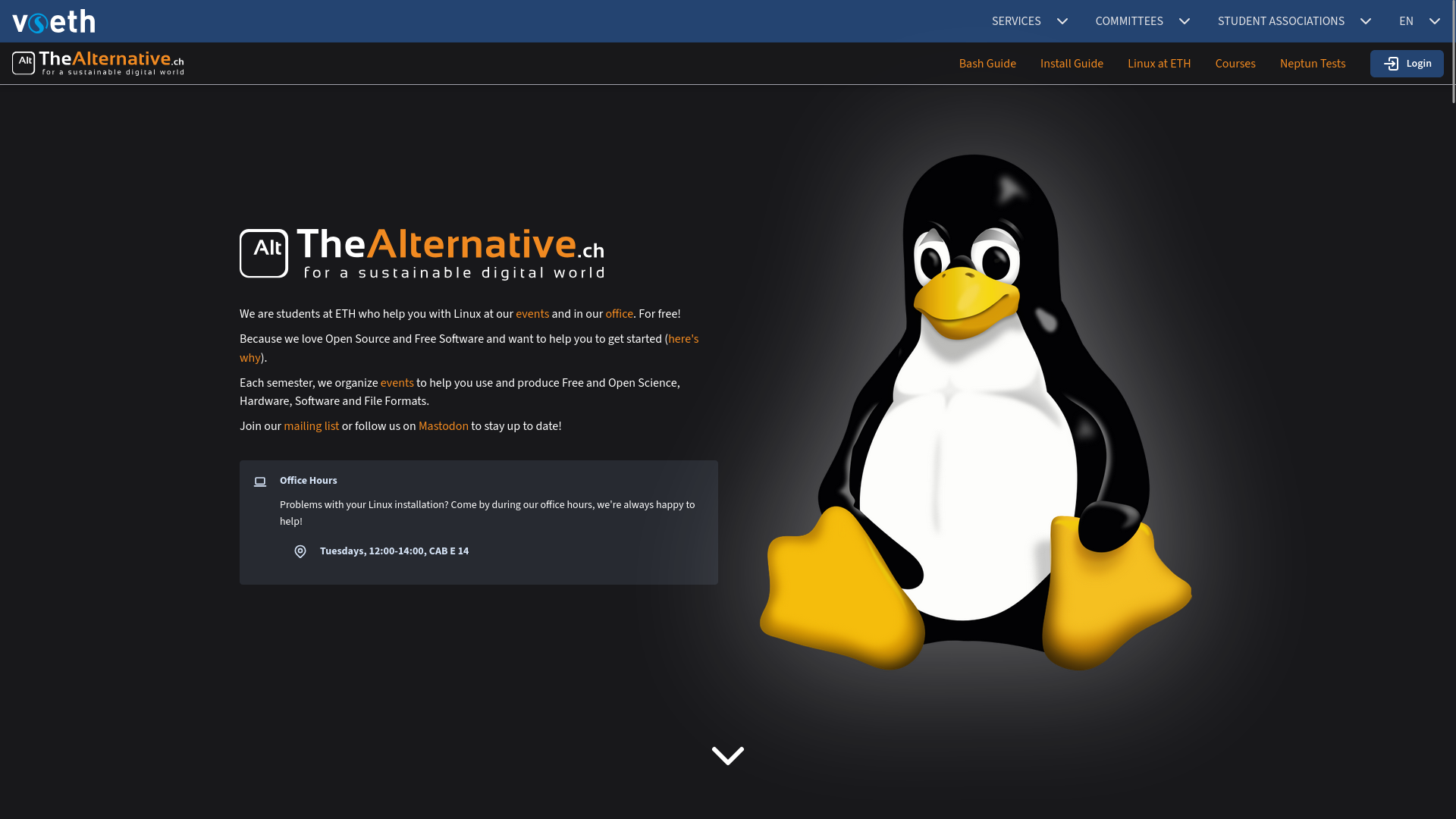Follow the mailing list link

click(x=311, y=426)
